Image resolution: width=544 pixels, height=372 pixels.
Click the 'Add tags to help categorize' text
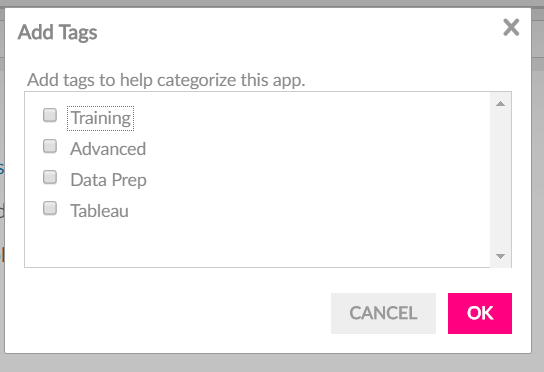pyautogui.click(x=166, y=80)
